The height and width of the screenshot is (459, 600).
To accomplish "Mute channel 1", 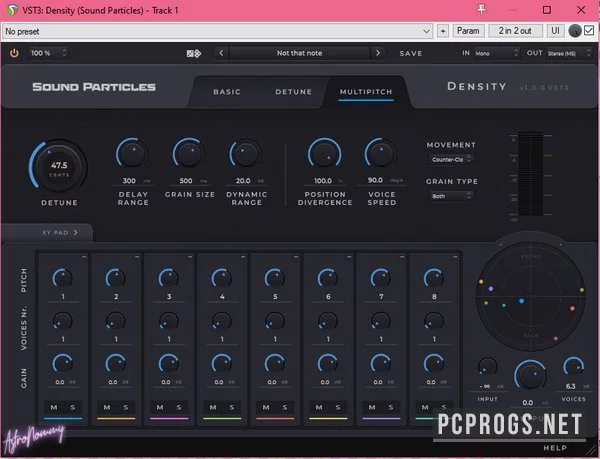I will click(54, 407).
